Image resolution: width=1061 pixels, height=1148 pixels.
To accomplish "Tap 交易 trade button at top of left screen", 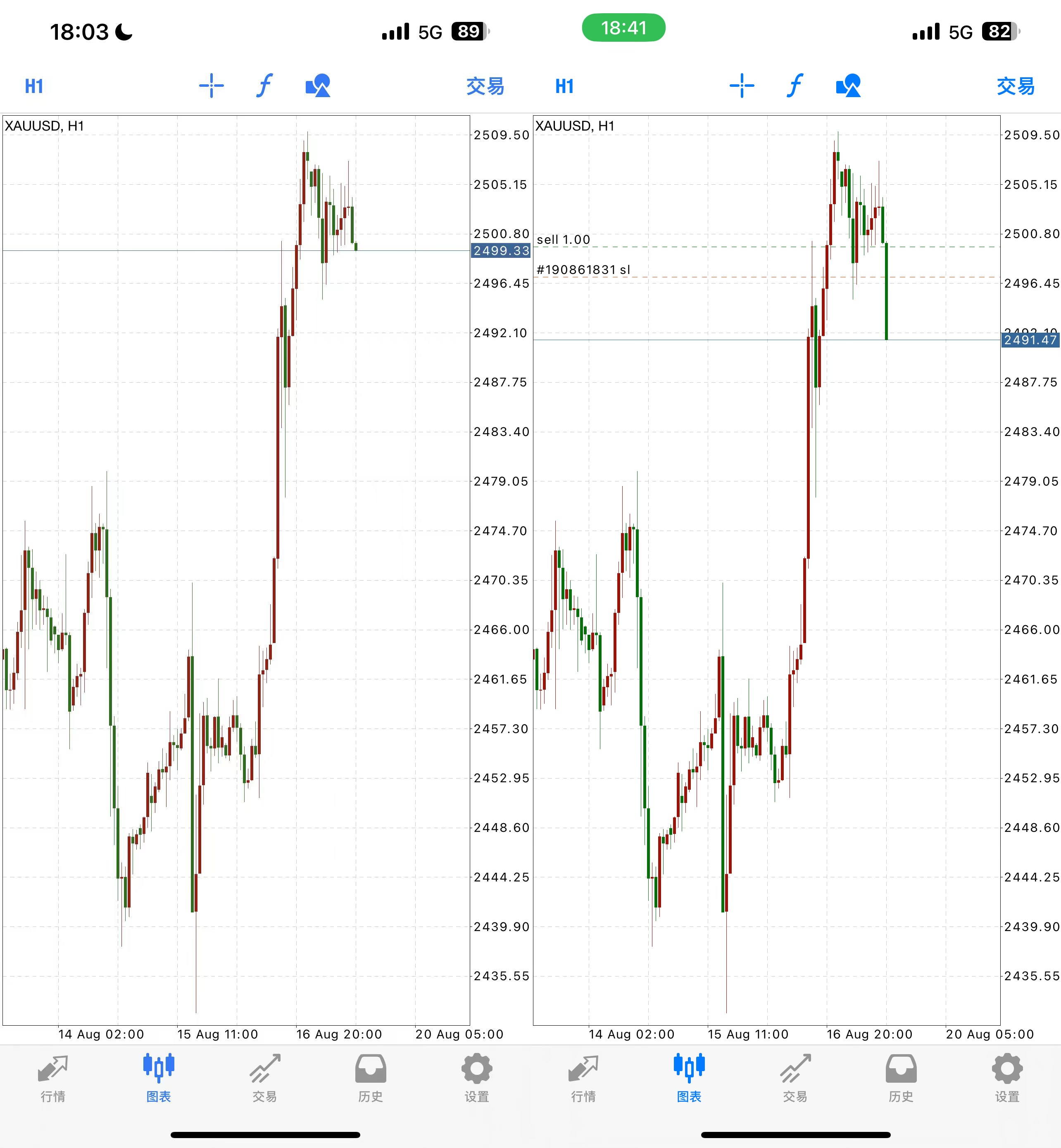I will pos(485,86).
